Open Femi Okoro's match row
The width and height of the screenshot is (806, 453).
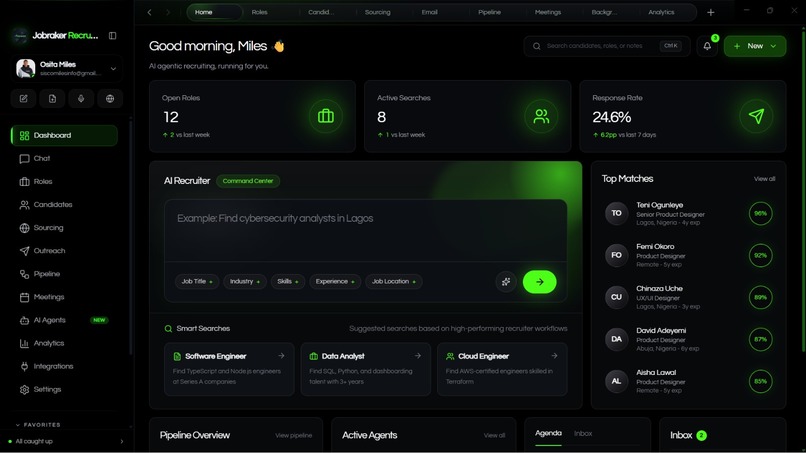(689, 256)
